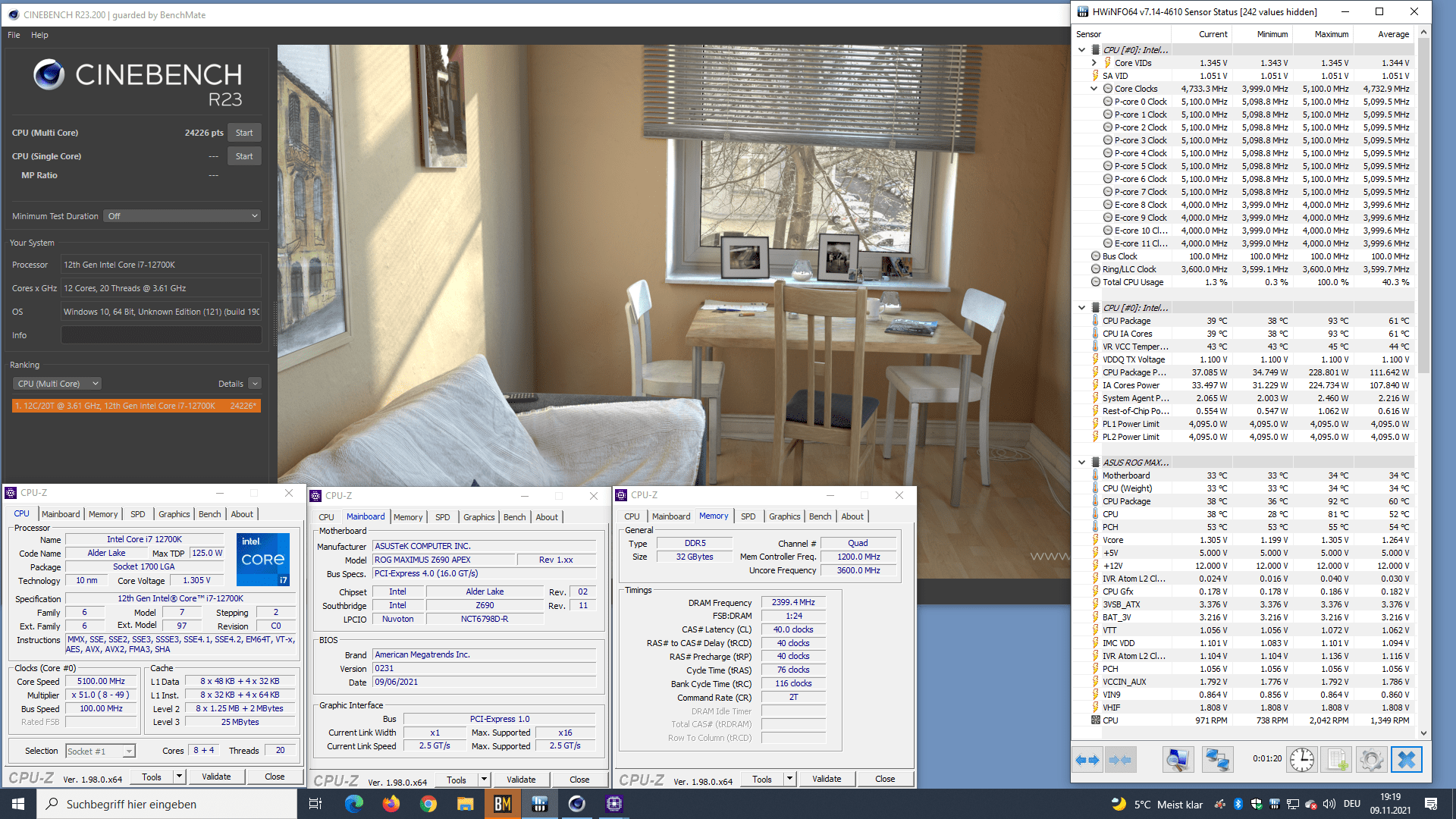Image resolution: width=1456 pixels, height=819 pixels.
Task: Open Firefox from the taskbar
Action: point(391,804)
